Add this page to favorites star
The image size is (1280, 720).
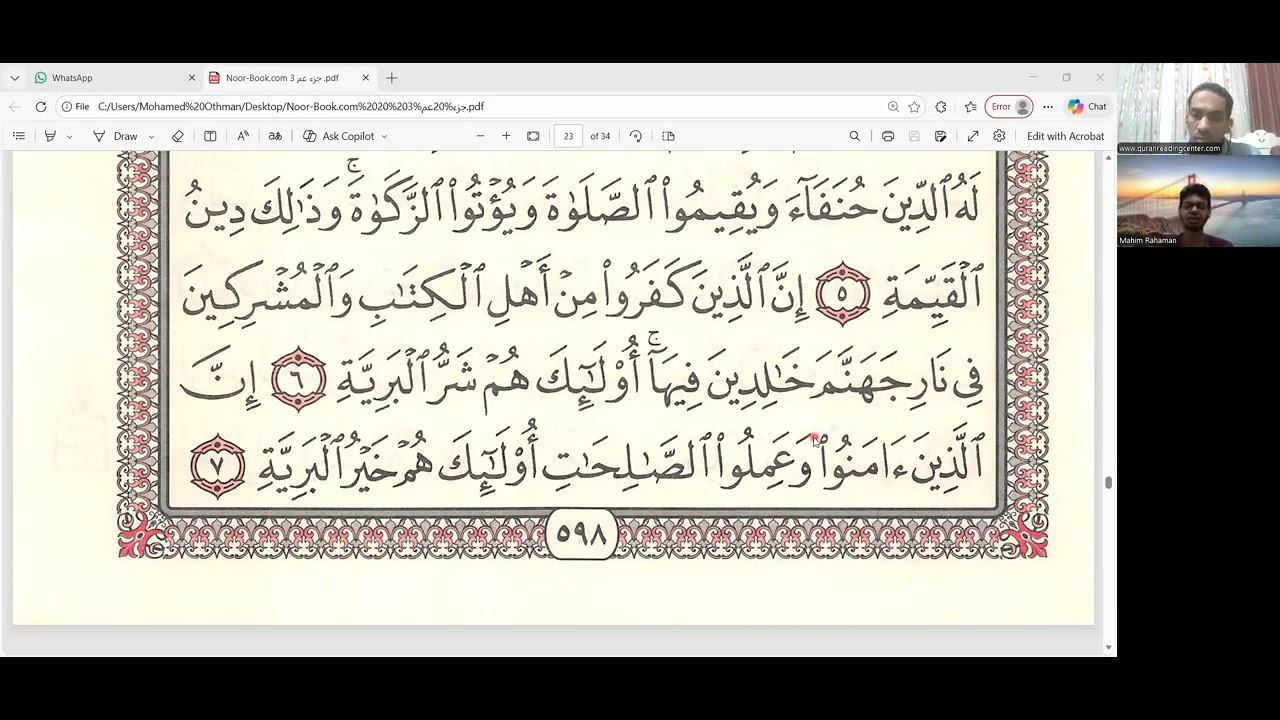click(914, 106)
